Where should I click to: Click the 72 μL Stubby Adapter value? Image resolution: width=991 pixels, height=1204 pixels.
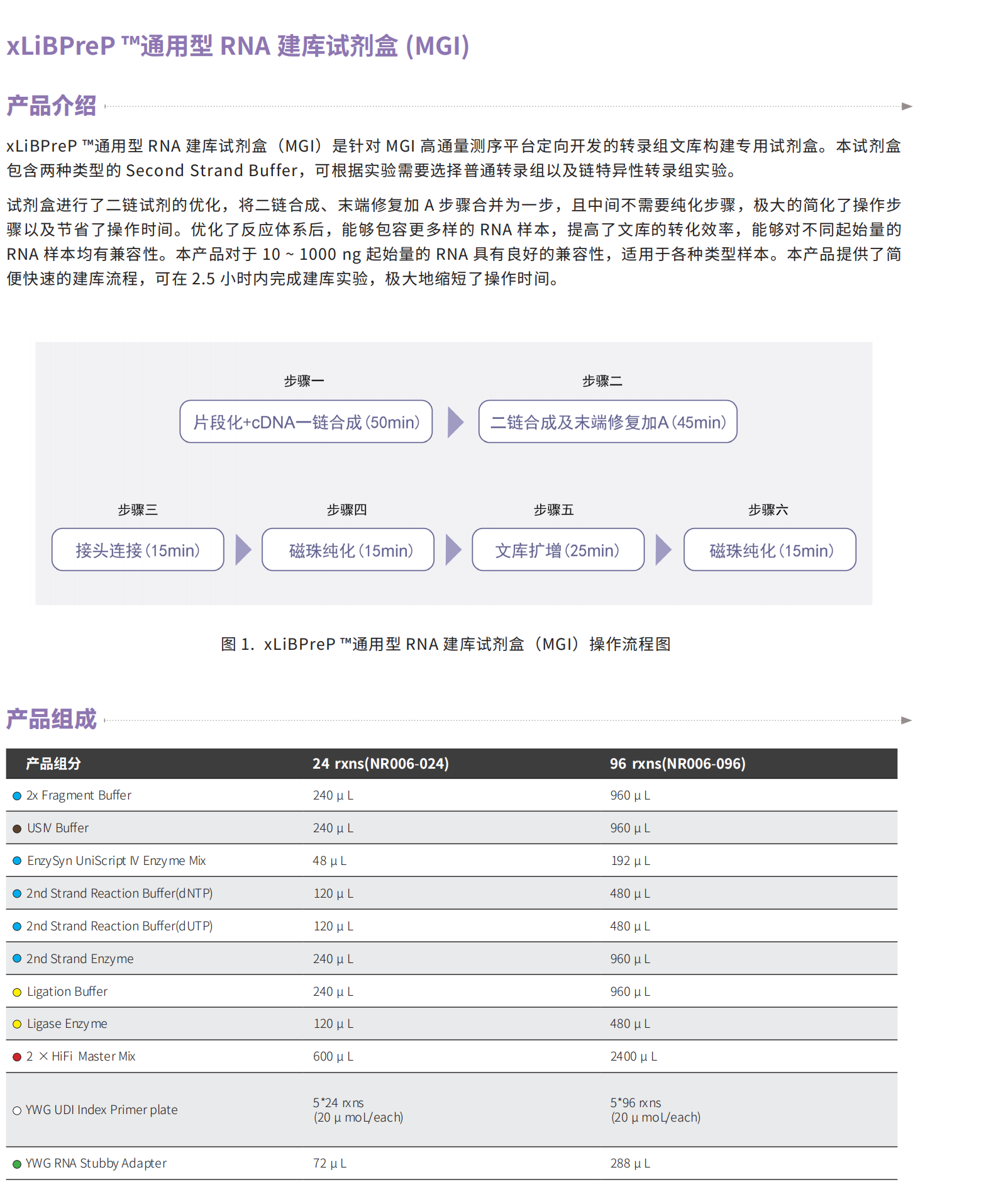coord(329,1164)
